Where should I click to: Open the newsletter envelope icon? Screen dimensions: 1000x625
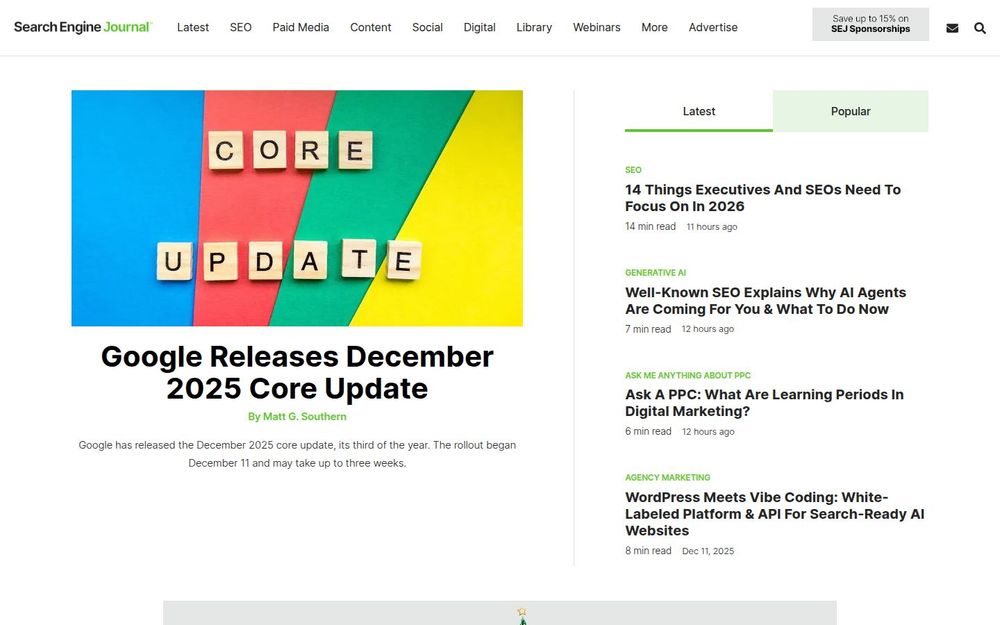tap(952, 28)
